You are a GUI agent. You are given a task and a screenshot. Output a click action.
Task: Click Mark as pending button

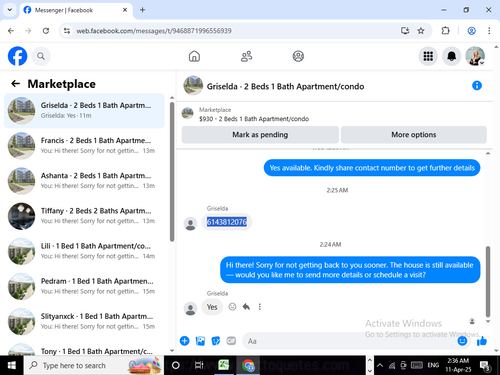tap(260, 135)
